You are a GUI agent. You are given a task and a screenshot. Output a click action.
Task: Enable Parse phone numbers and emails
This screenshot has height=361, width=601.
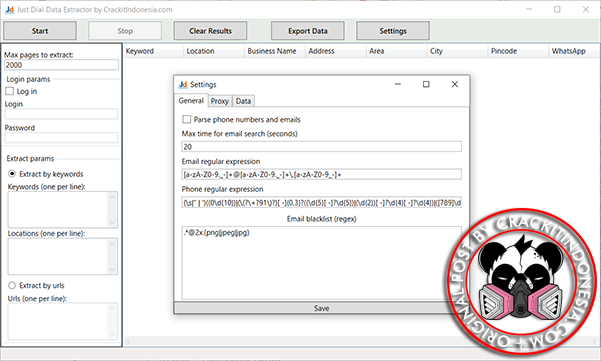point(187,119)
